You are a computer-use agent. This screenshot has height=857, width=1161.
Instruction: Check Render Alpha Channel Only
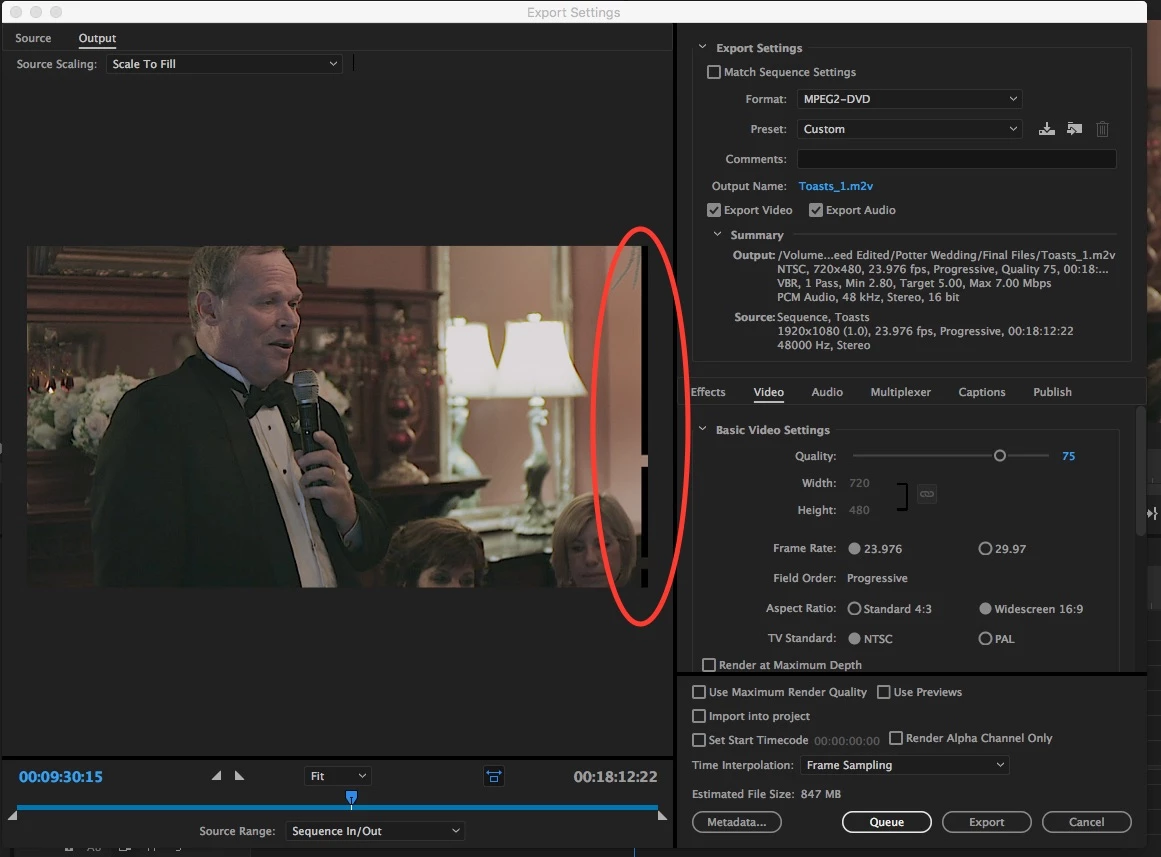coord(896,738)
